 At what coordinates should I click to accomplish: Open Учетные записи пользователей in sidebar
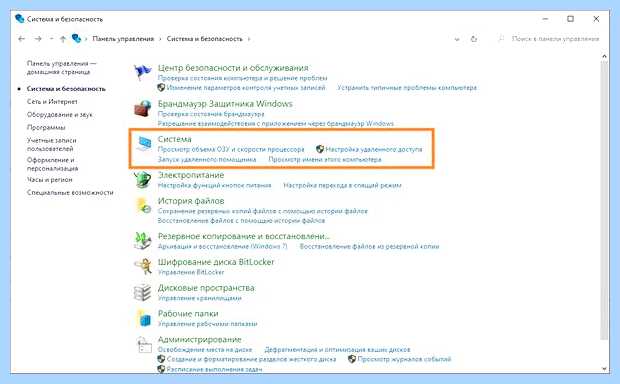[51, 144]
